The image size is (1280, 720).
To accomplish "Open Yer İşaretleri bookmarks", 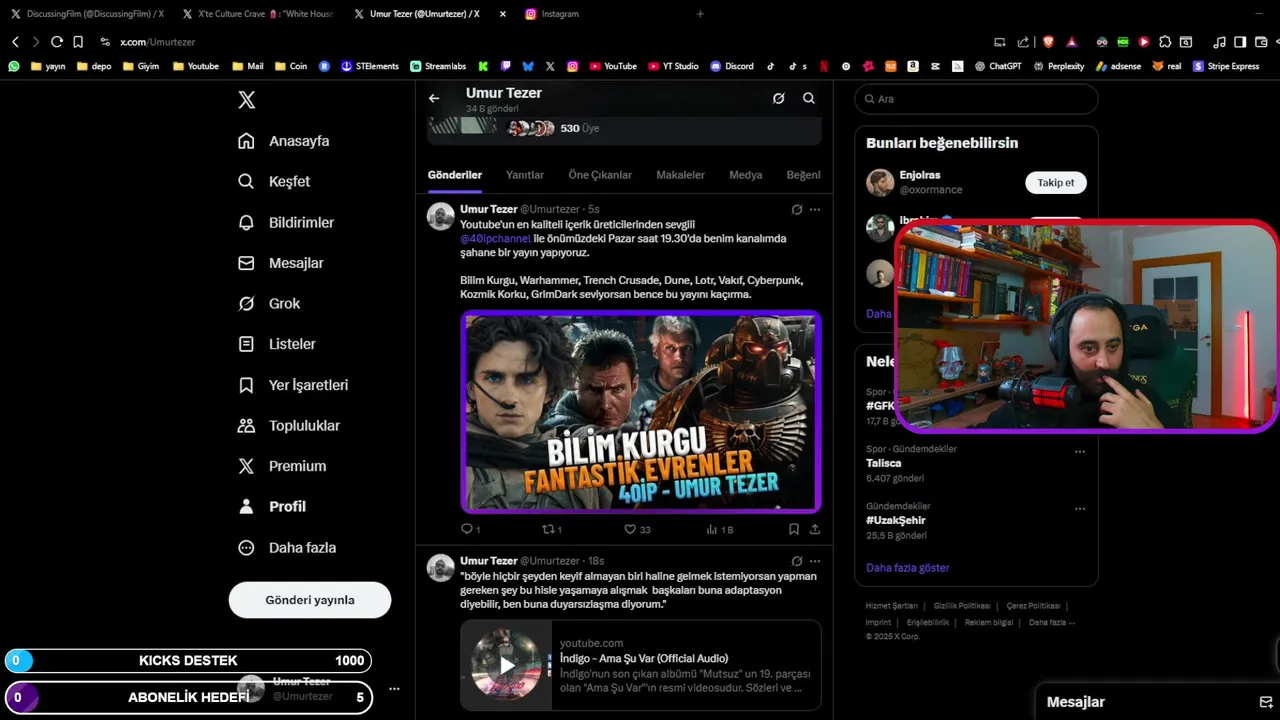I will click(x=293, y=385).
